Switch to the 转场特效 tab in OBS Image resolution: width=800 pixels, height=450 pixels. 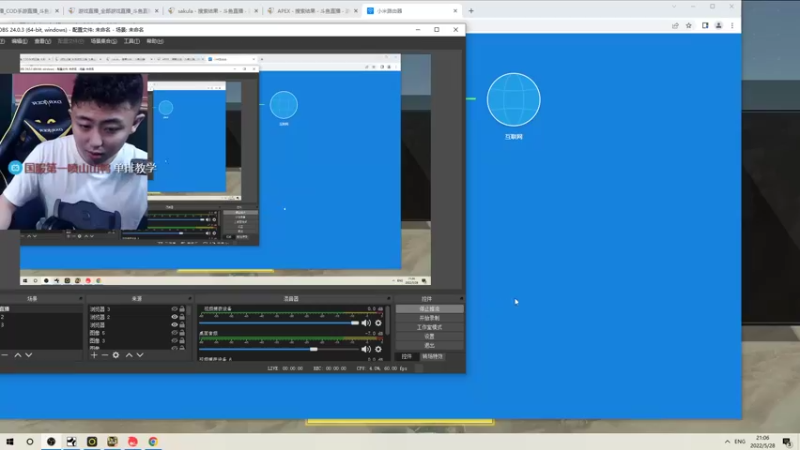pyautogui.click(x=433, y=357)
